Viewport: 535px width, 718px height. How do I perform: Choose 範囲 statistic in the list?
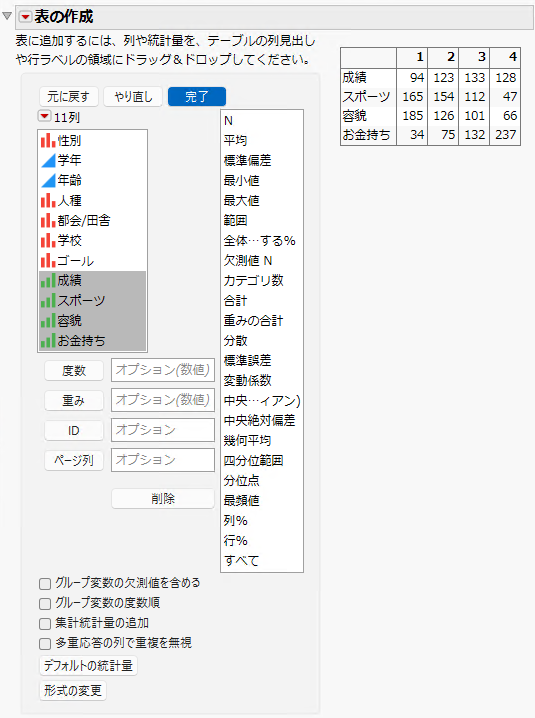[235, 220]
